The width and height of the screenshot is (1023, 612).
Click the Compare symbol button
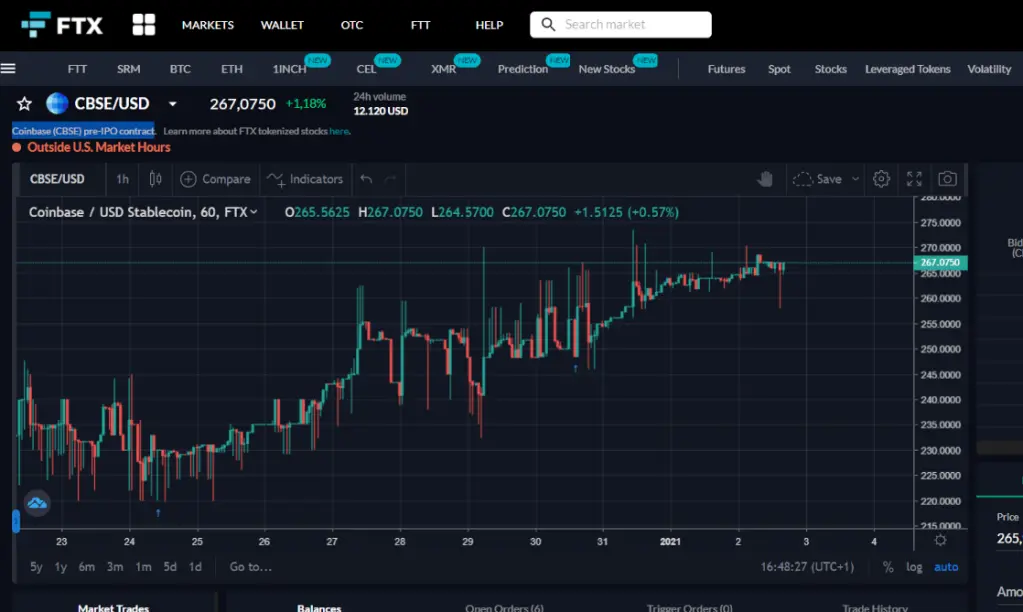pyautogui.click(x=215, y=179)
